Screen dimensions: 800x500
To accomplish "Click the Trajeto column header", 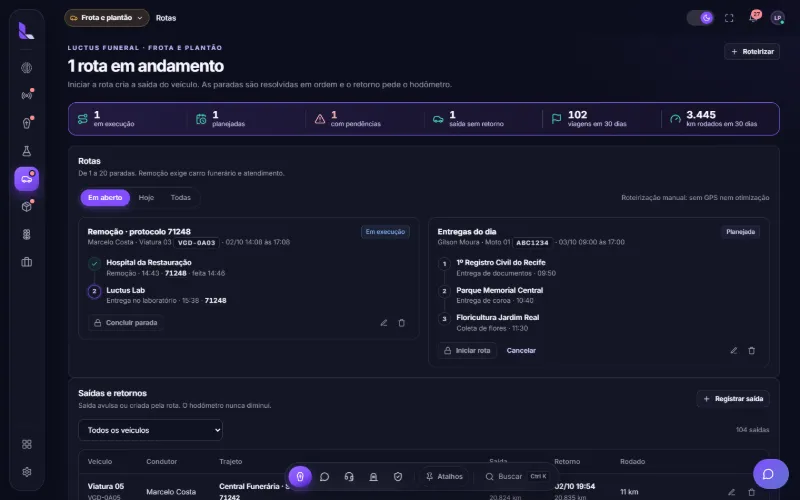I will (231, 461).
